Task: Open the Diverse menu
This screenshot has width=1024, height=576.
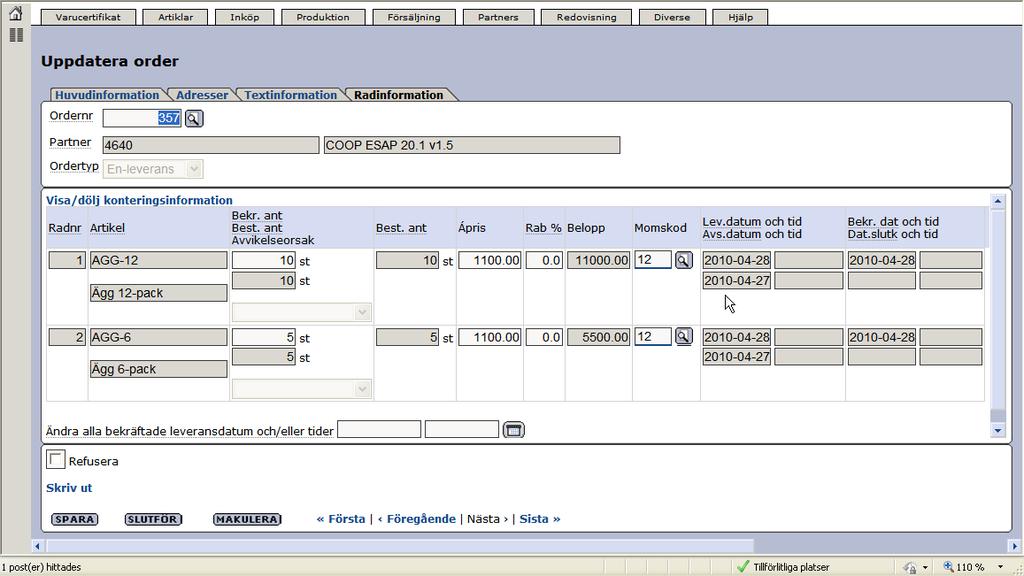Action: [x=672, y=17]
